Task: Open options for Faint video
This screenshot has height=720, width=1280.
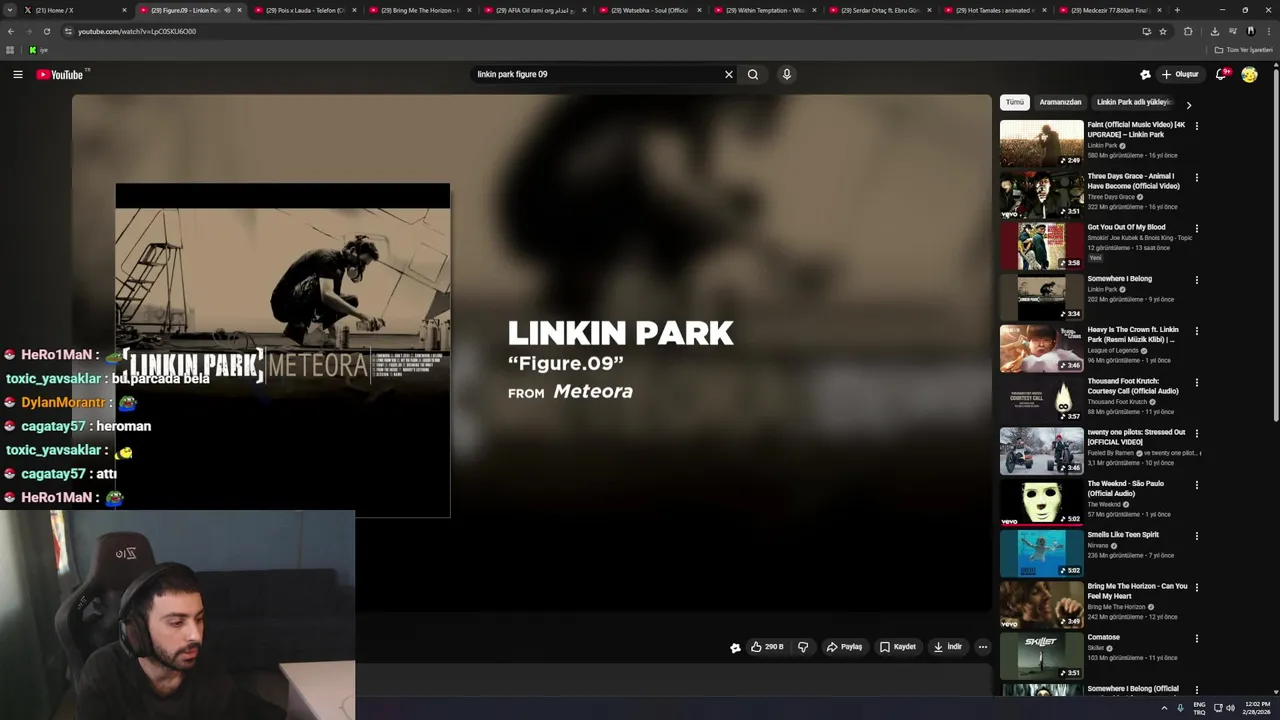Action: click(1196, 126)
